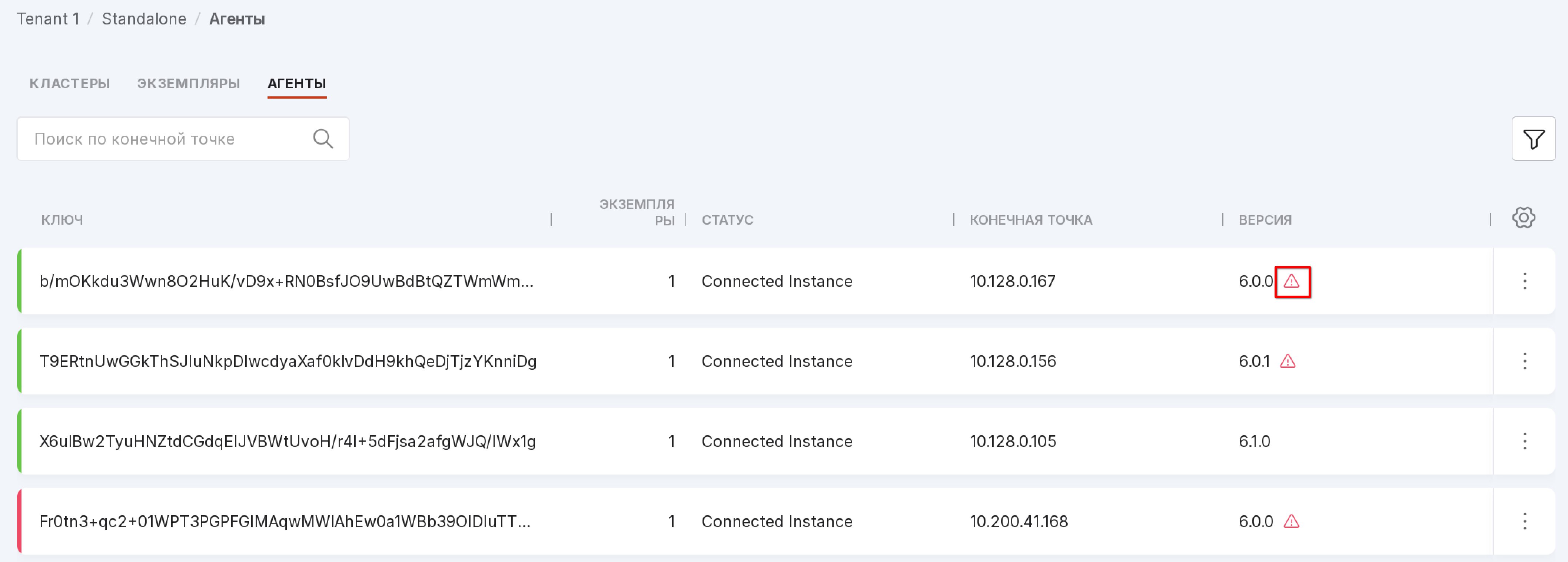
Task: Switch to the Экземпляры tab
Action: click(188, 83)
